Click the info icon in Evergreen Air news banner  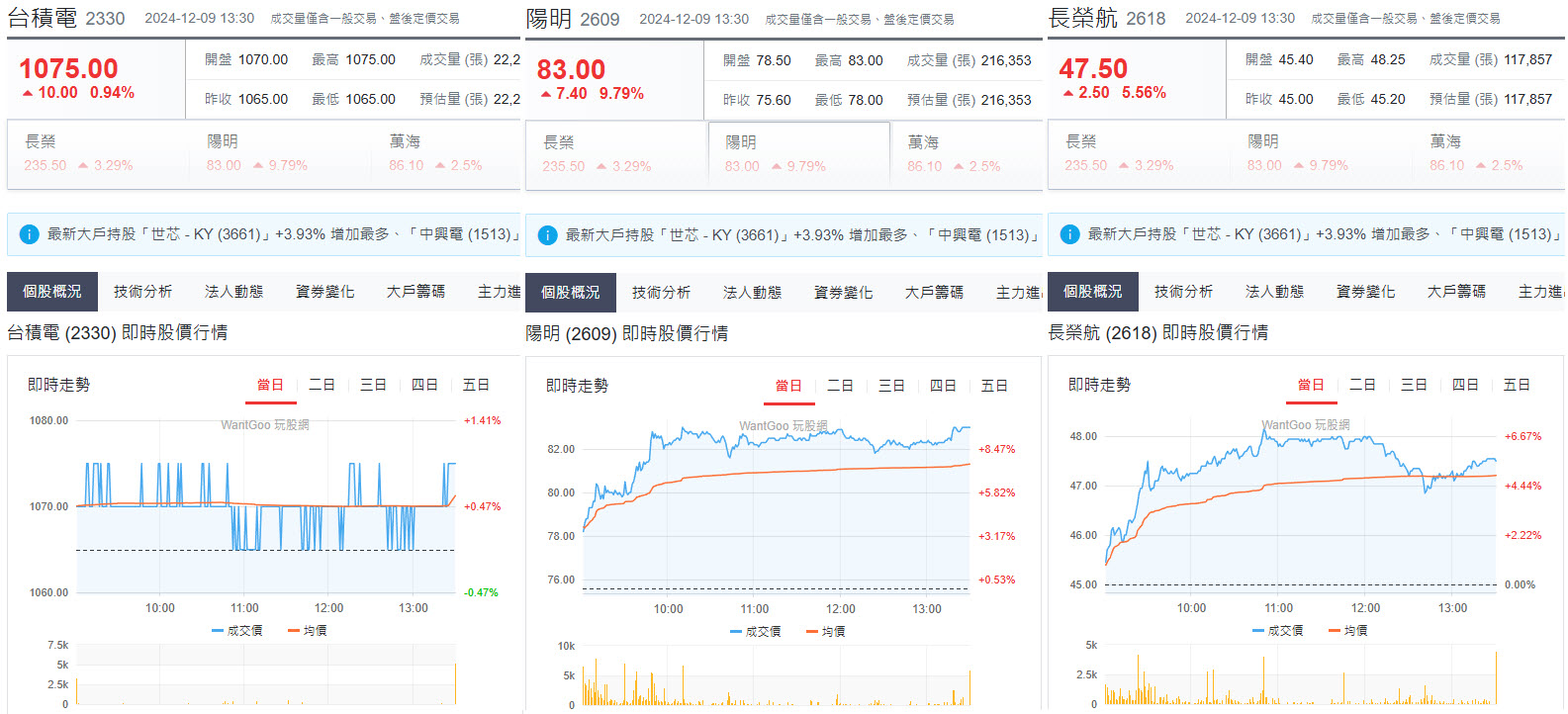click(1069, 234)
